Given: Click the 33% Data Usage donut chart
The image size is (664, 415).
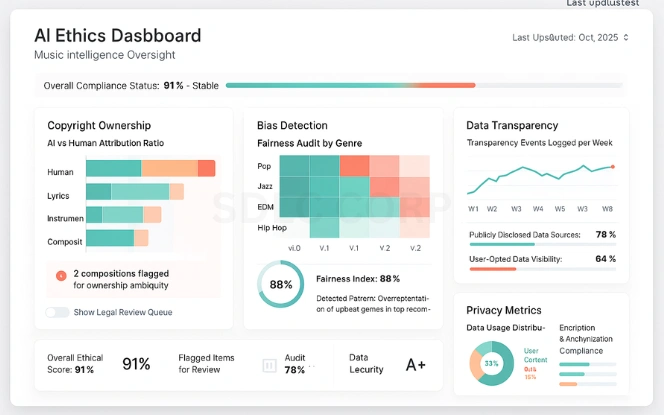Looking at the screenshot, I should [490, 363].
